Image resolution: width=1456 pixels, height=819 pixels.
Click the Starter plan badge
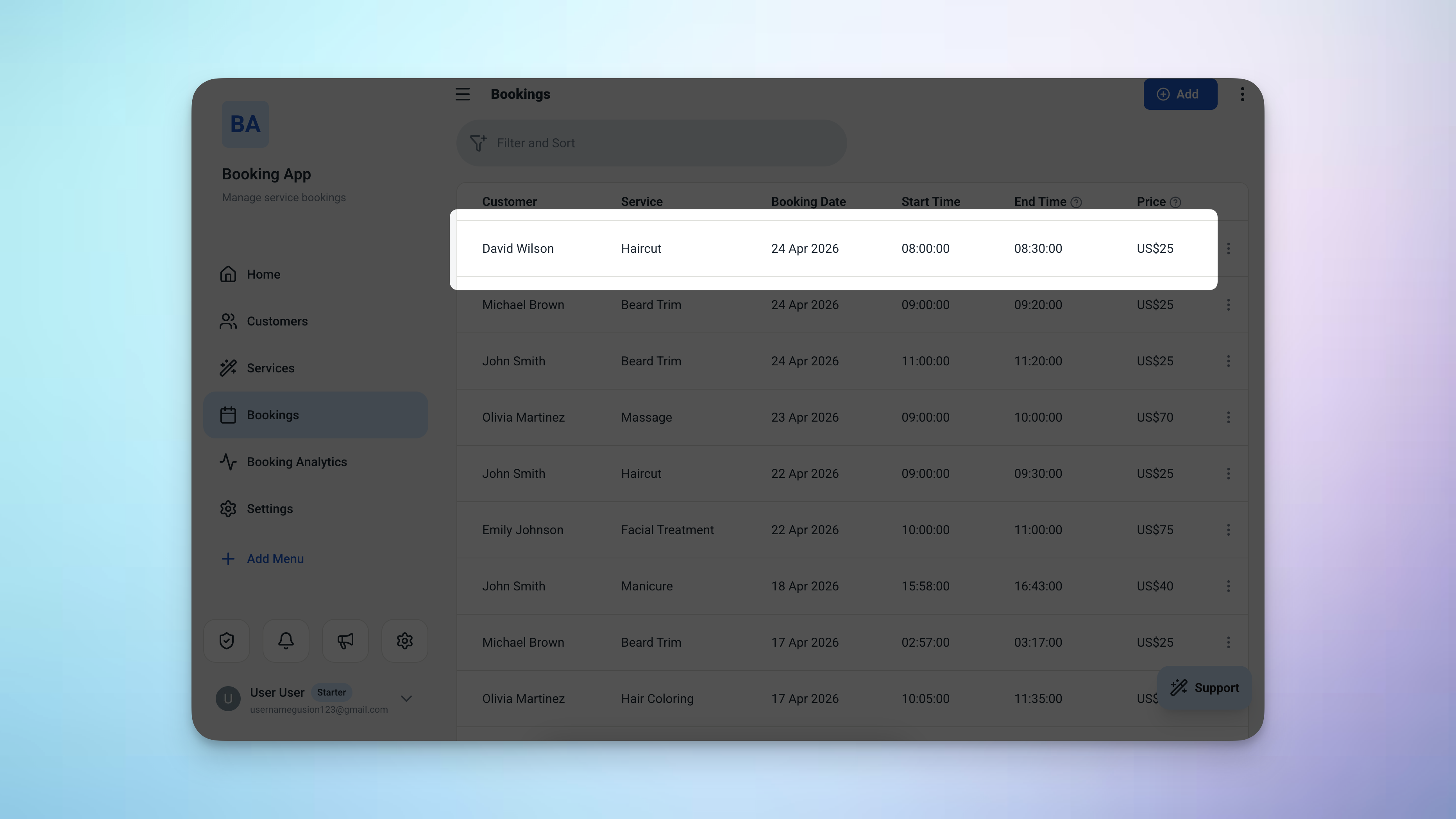[x=331, y=692]
